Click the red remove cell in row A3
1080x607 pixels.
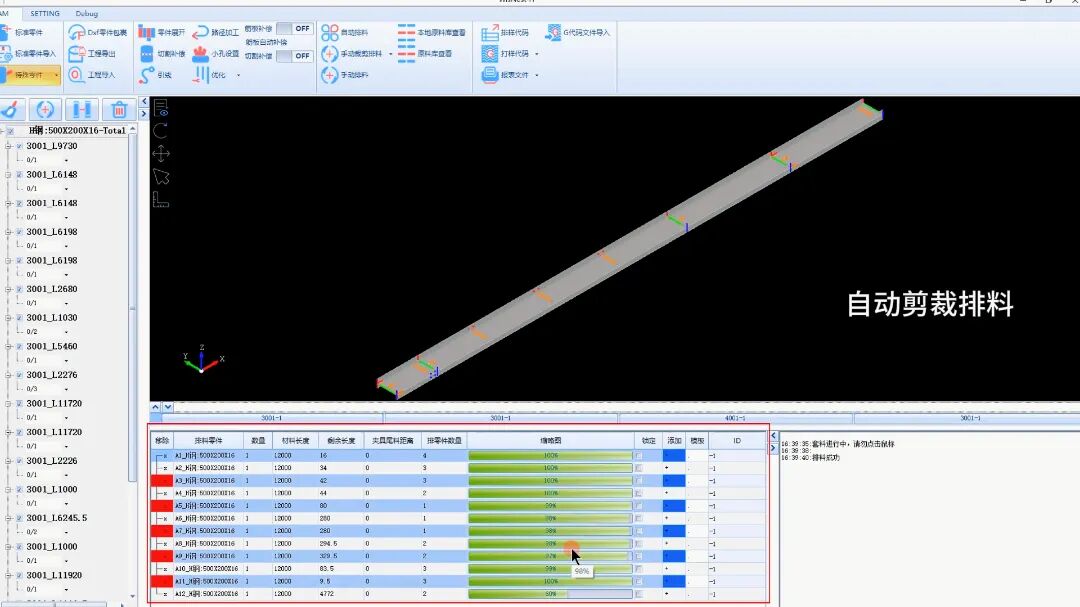(x=163, y=481)
